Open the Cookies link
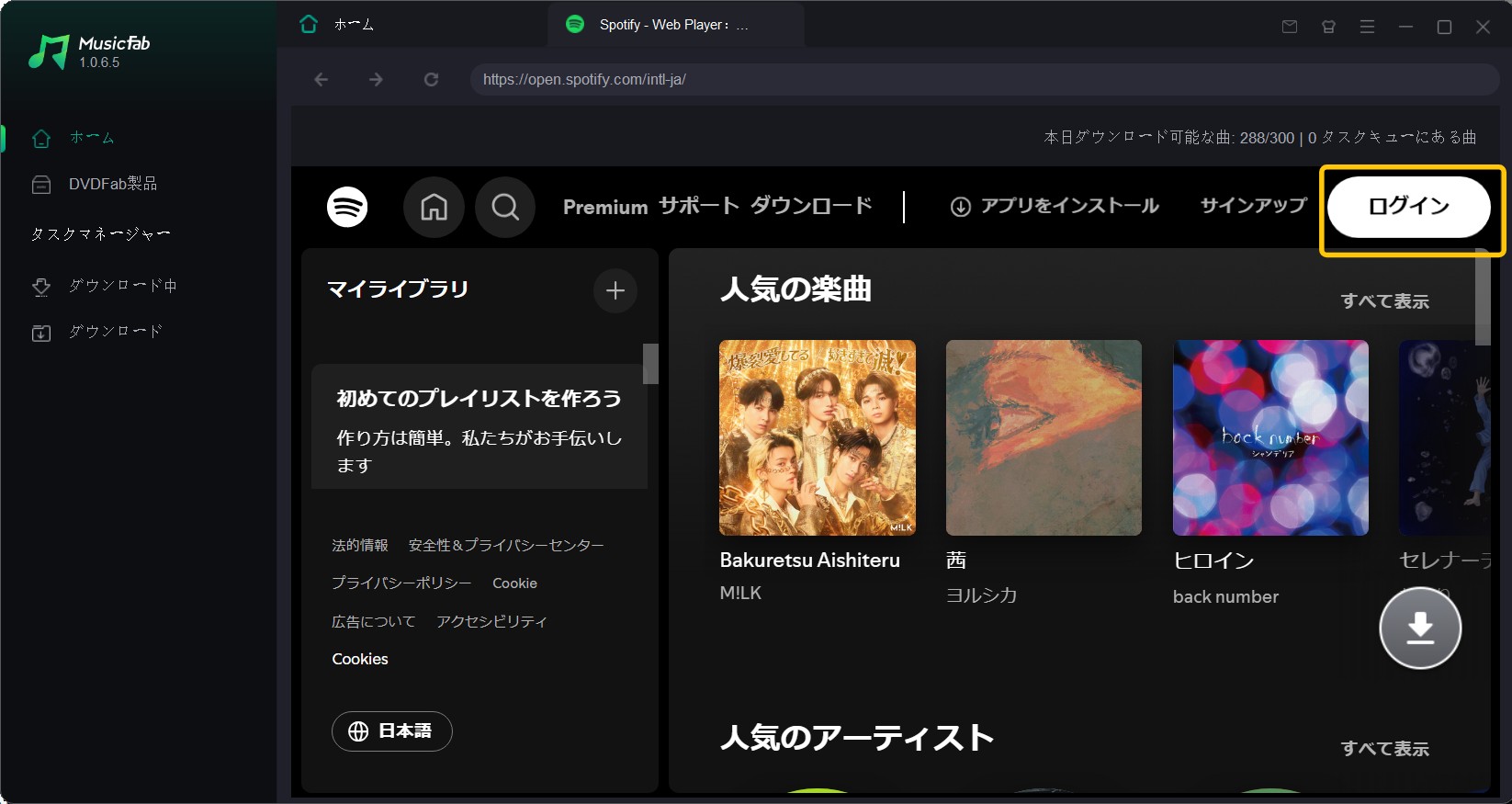Viewport: 1512px width, 804px height. click(360, 660)
